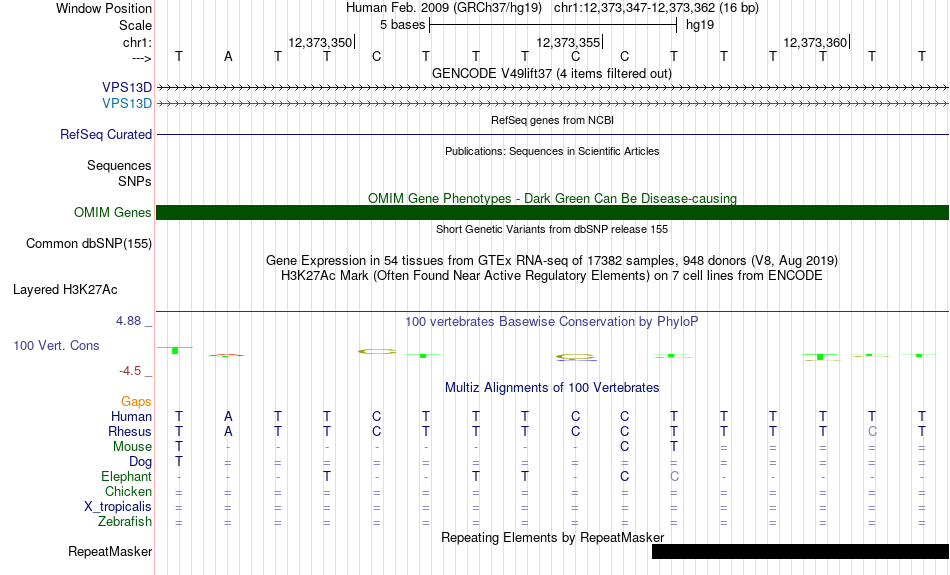Click 'Short Genetic Variants from dbSNP release 155'
This screenshot has height=575, width=950.
552,229
